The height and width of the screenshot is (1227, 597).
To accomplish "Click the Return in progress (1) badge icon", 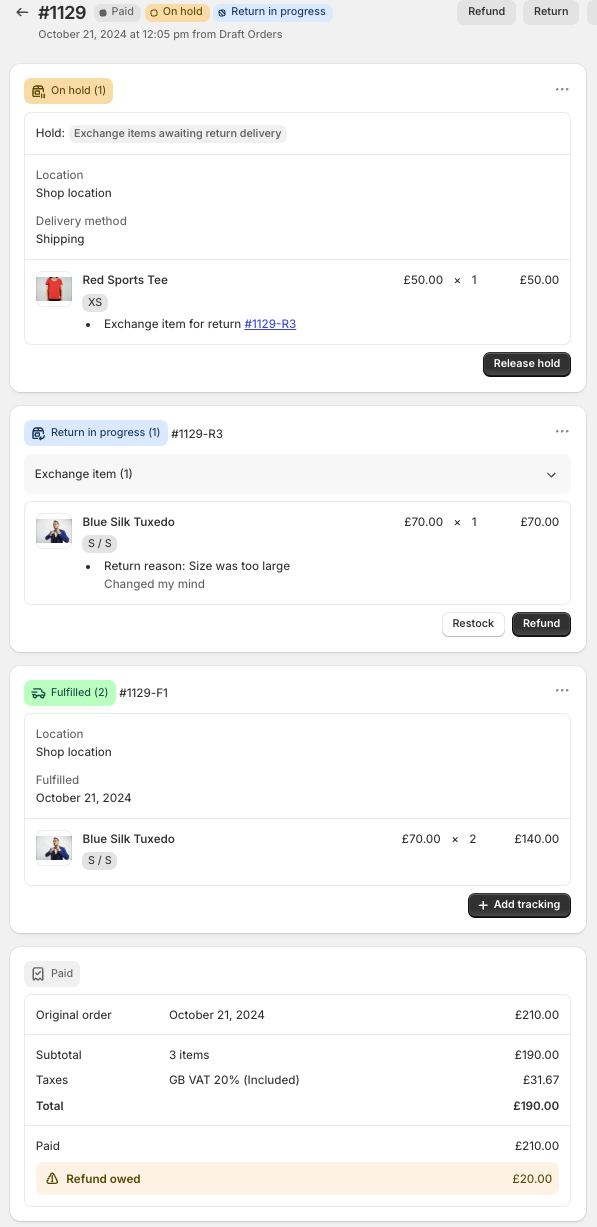I will (x=38, y=433).
